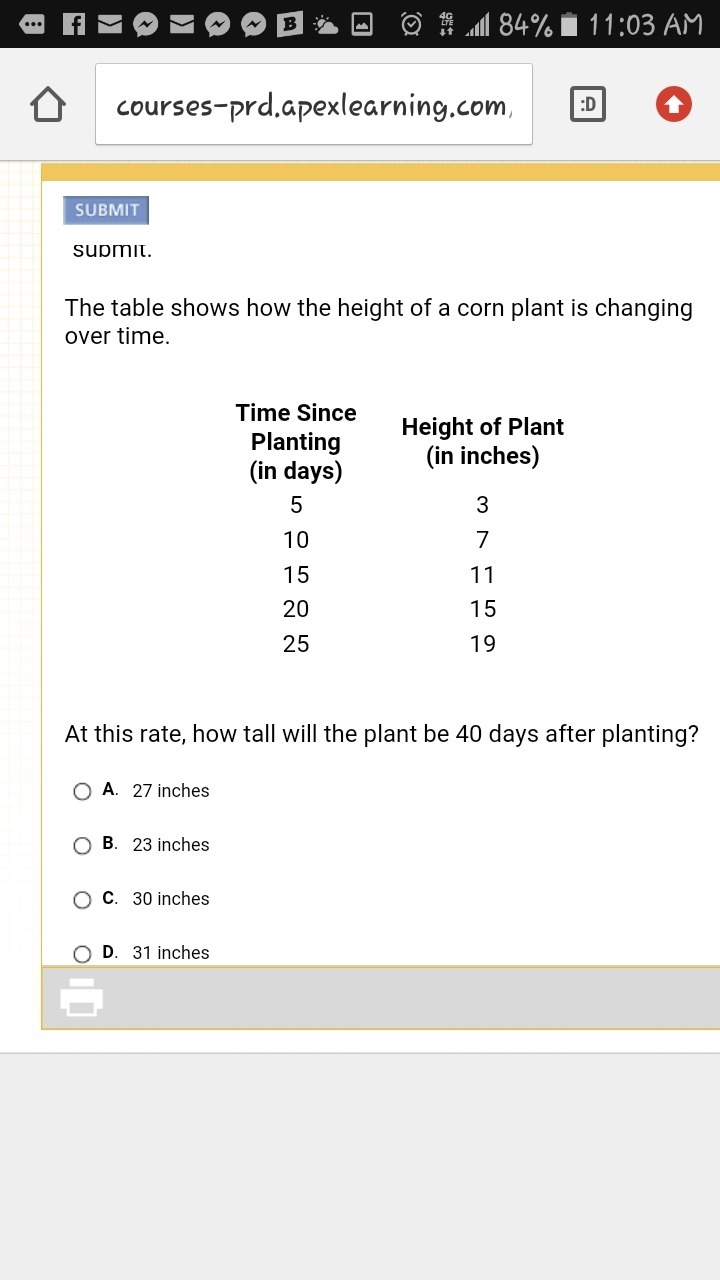This screenshot has width=720, height=1280.
Task: Open the tabs count smiley icon
Action: [x=587, y=104]
